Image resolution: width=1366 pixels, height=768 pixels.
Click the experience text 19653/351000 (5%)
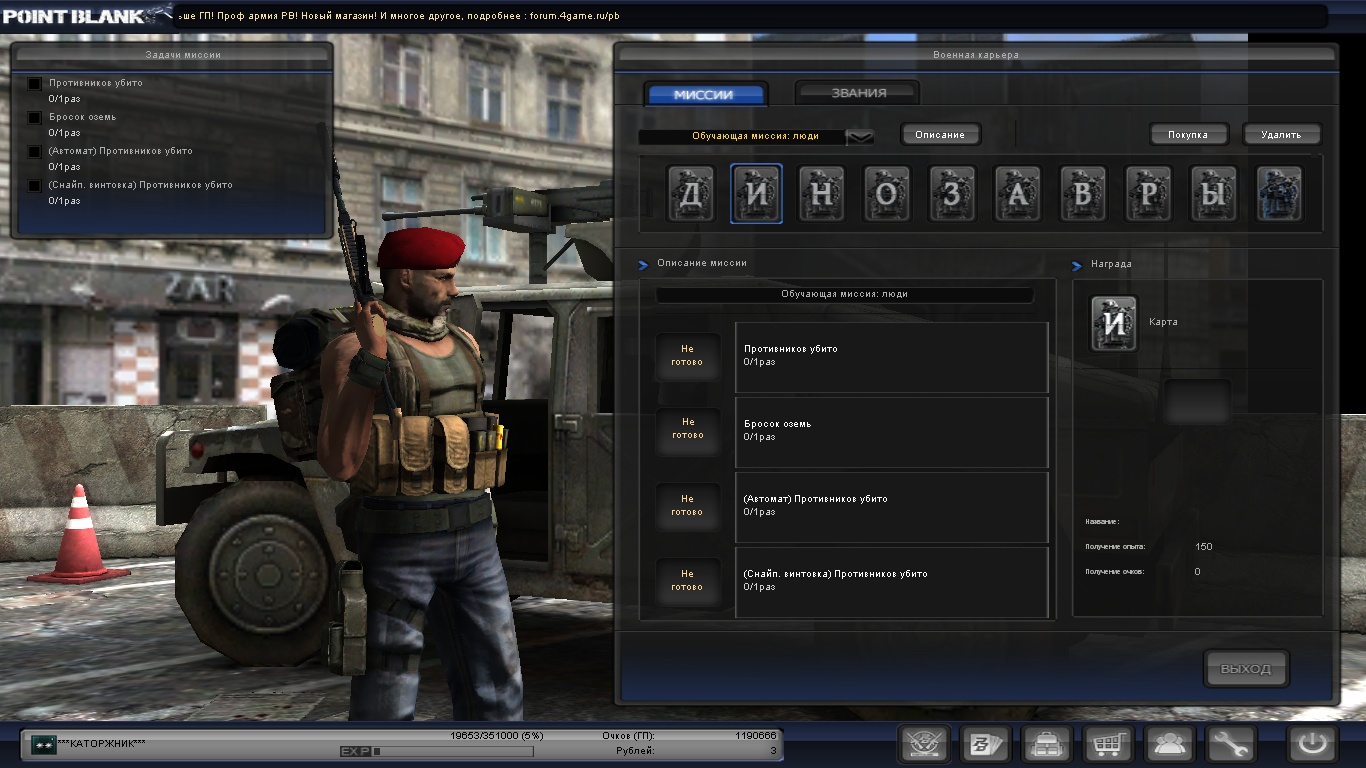point(497,735)
